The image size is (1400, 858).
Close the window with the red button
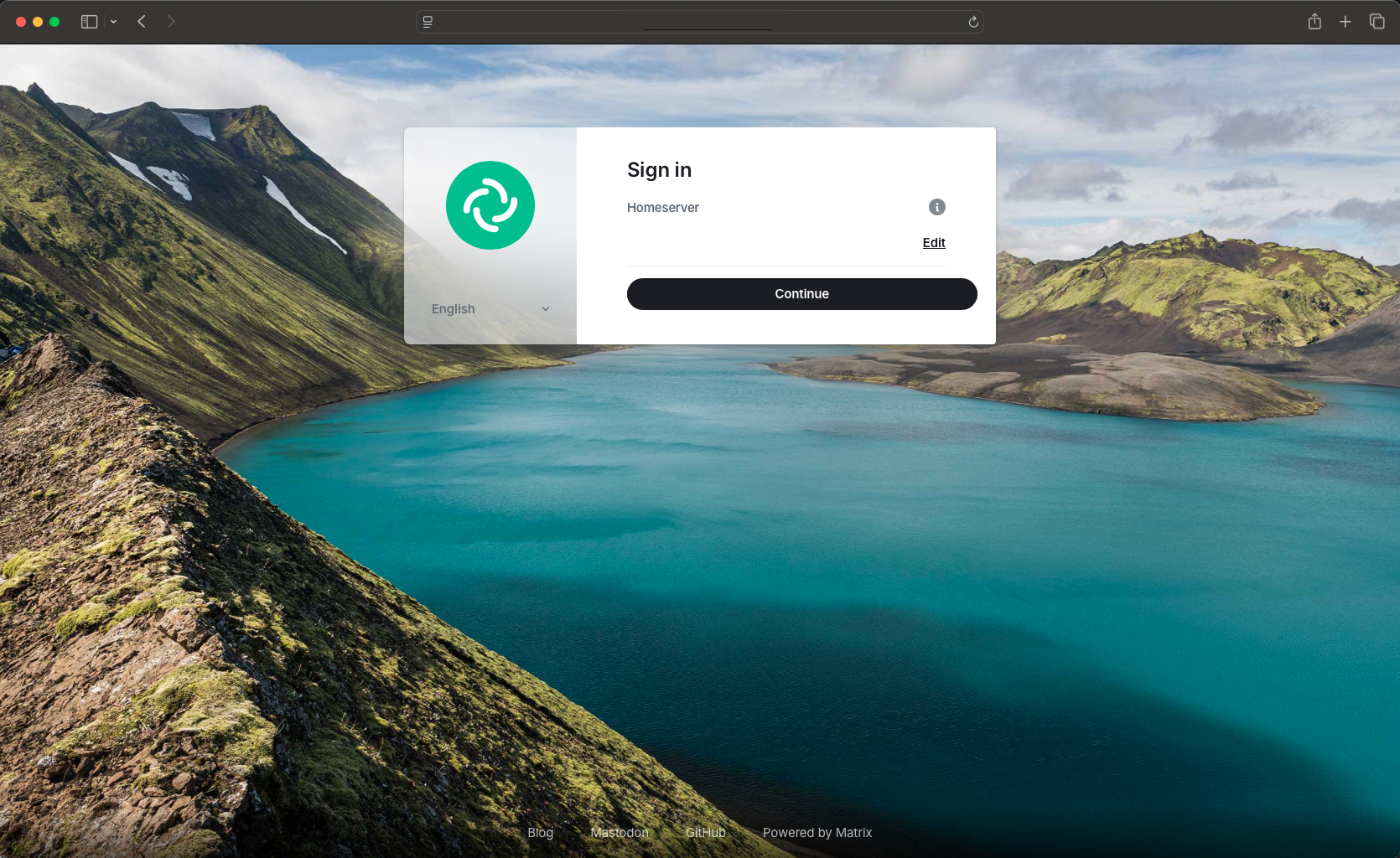(x=21, y=22)
